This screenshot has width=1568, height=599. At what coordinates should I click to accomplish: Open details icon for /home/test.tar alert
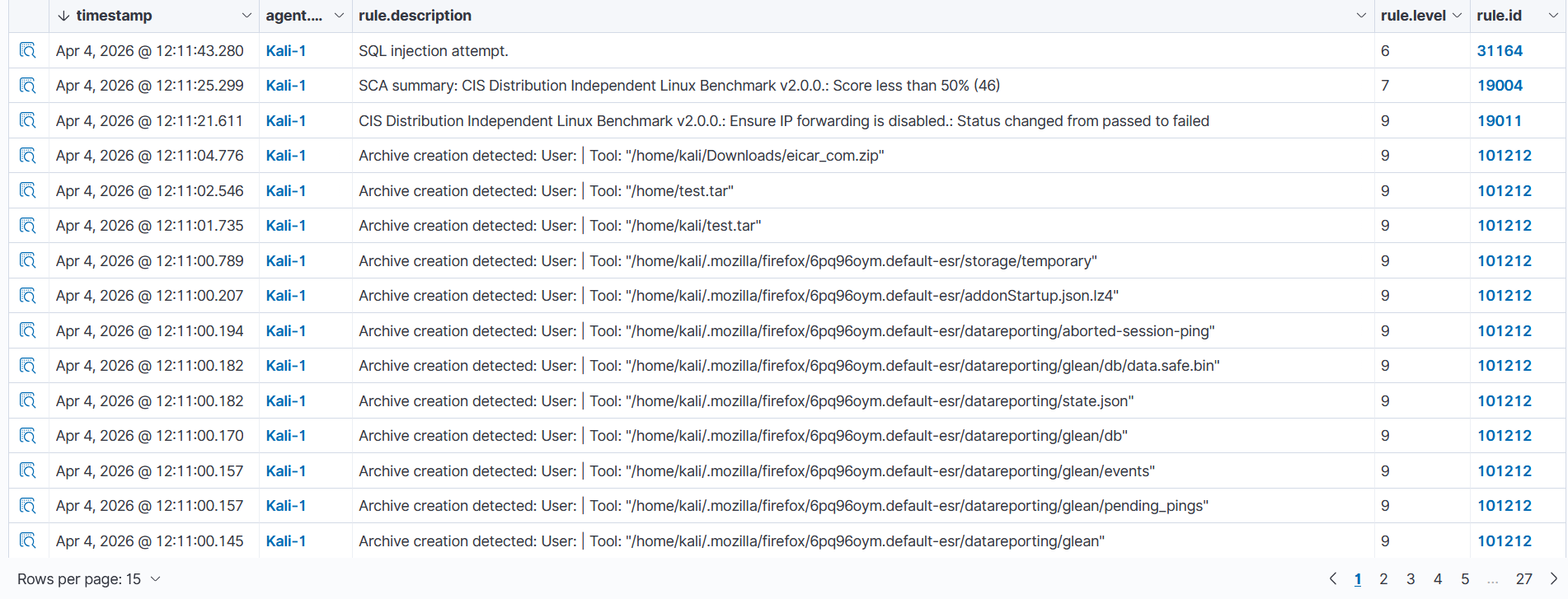click(28, 190)
